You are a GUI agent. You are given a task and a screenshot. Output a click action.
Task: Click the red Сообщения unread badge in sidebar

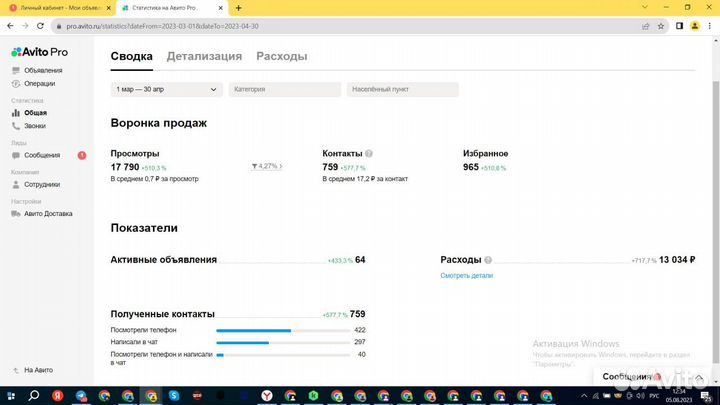click(x=82, y=155)
